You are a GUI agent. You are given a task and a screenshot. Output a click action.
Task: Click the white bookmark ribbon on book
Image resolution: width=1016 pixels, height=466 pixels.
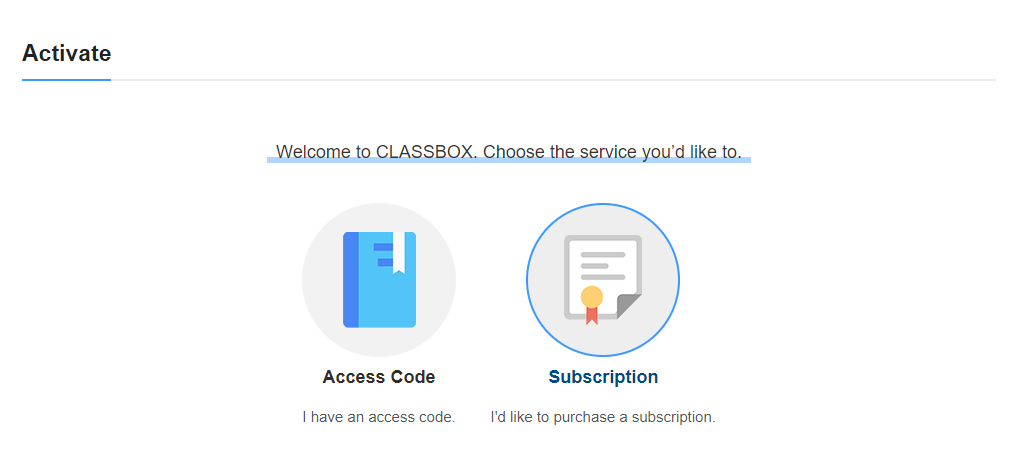tap(399, 253)
